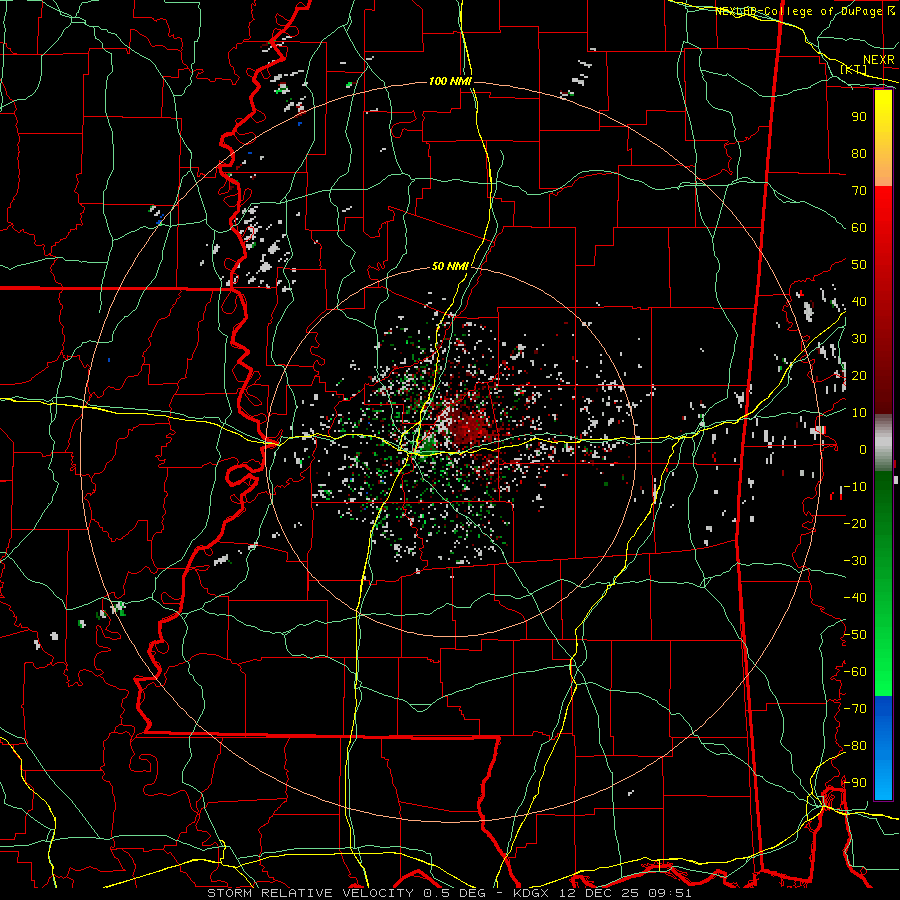
Task: Click the "50 NMI" range ring label
Action: click(451, 266)
